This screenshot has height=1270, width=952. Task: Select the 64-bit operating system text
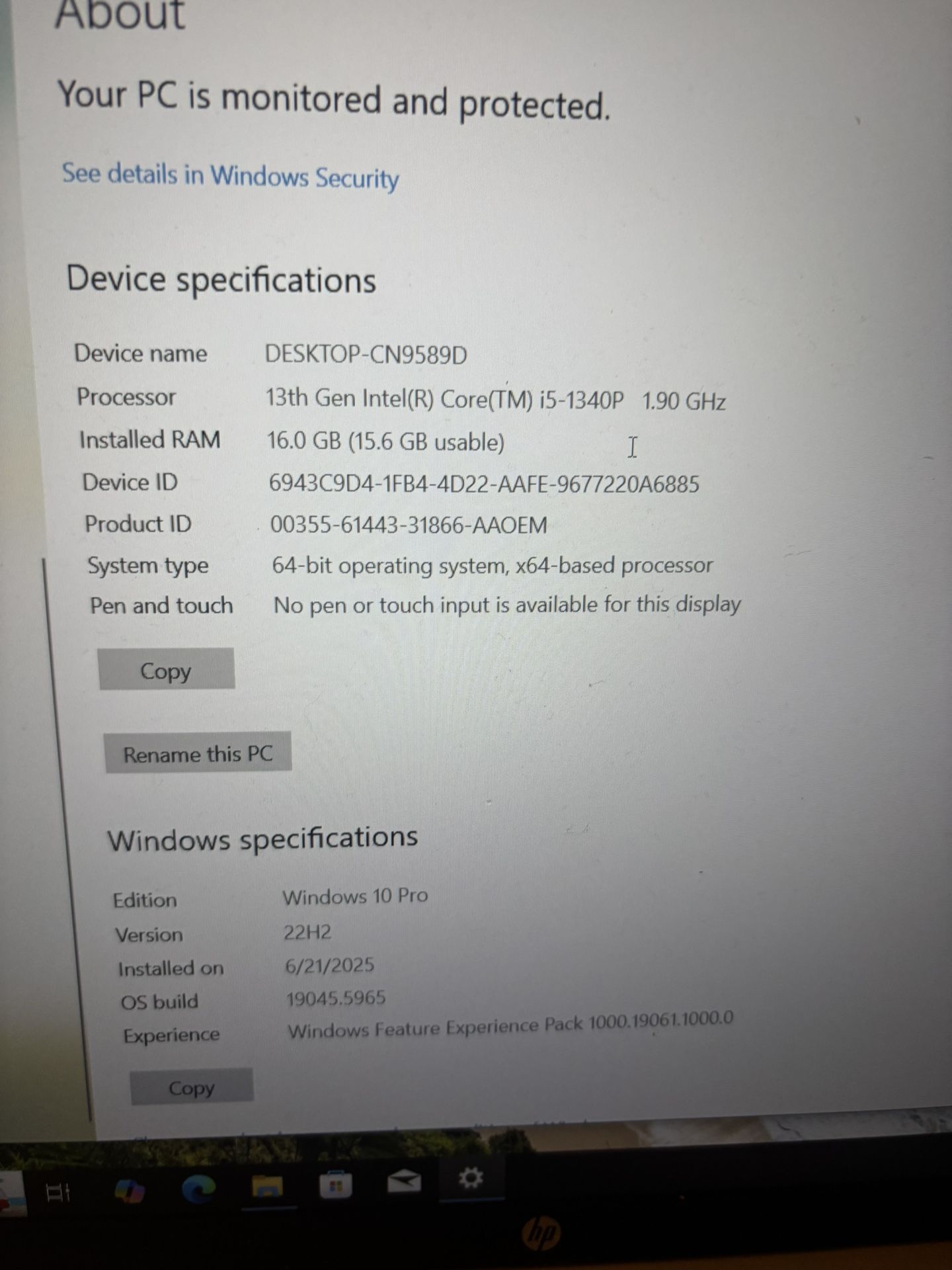493,566
